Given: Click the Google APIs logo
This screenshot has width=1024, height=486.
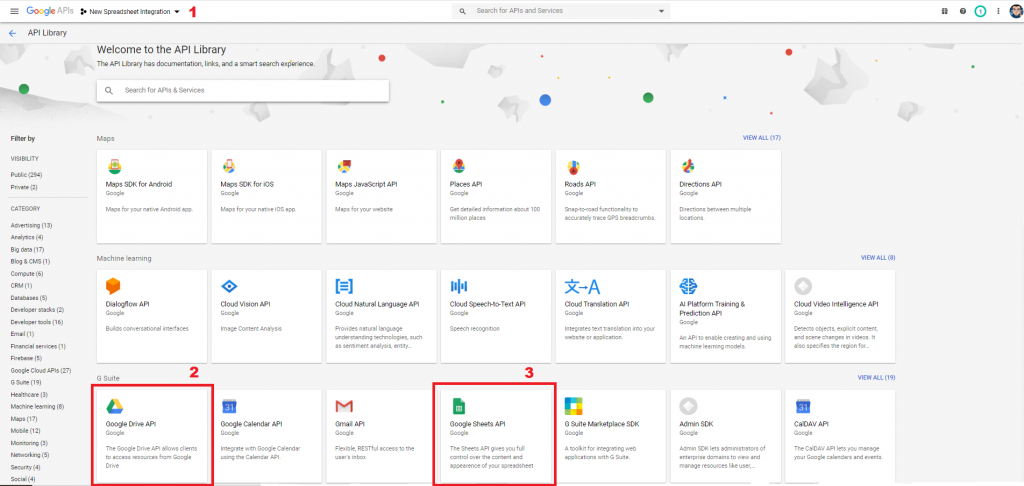Looking at the screenshot, I should [x=50, y=11].
